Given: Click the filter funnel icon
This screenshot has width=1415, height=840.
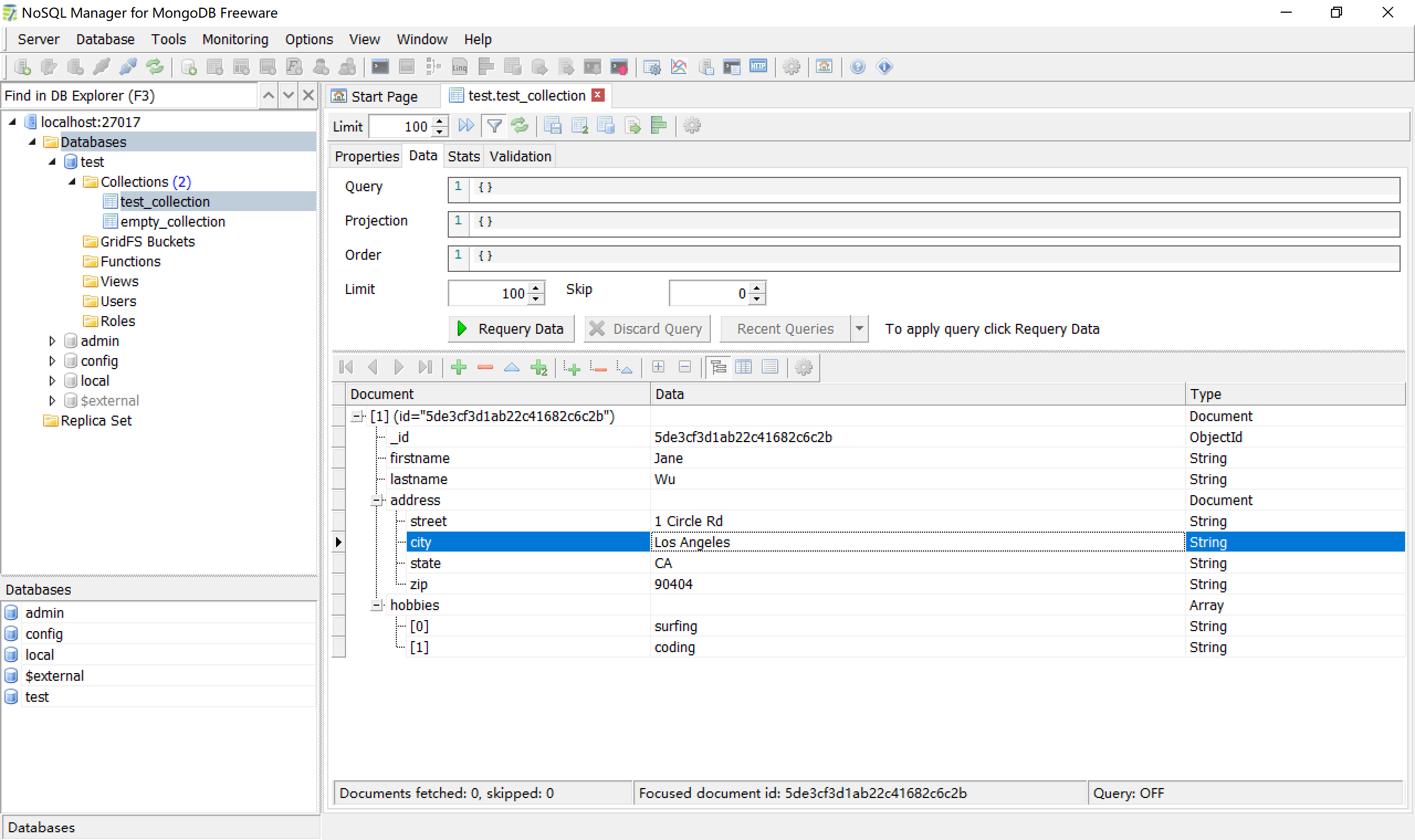Looking at the screenshot, I should click(x=494, y=125).
